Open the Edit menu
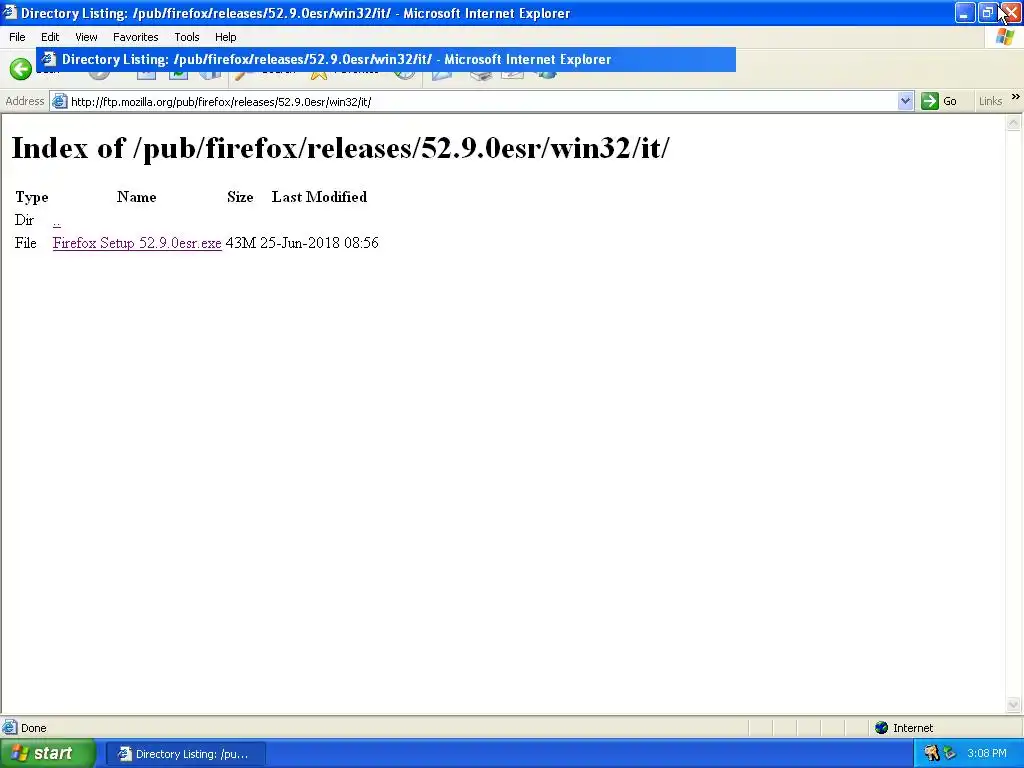The image size is (1024, 768). 50,37
